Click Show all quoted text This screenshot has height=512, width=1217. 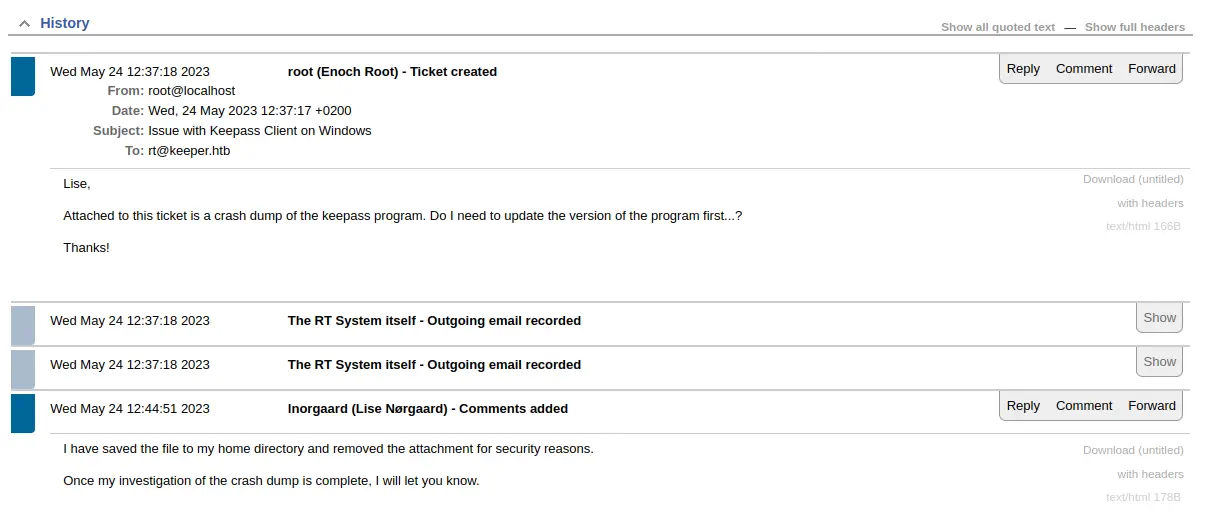click(x=997, y=27)
